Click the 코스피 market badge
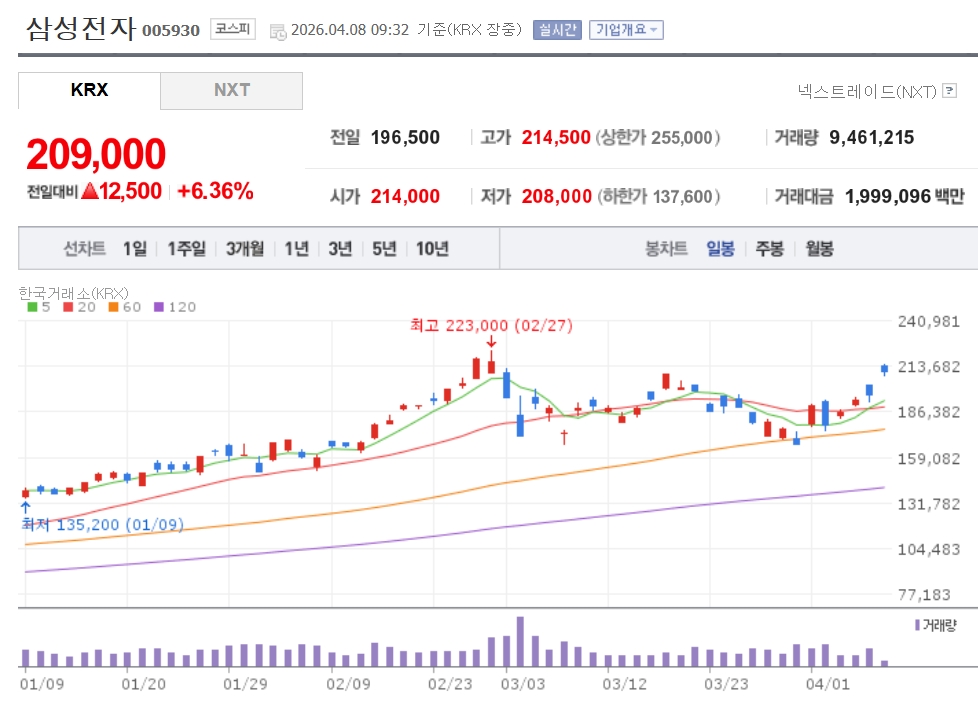The image size is (978, 710). coord(232,29)
